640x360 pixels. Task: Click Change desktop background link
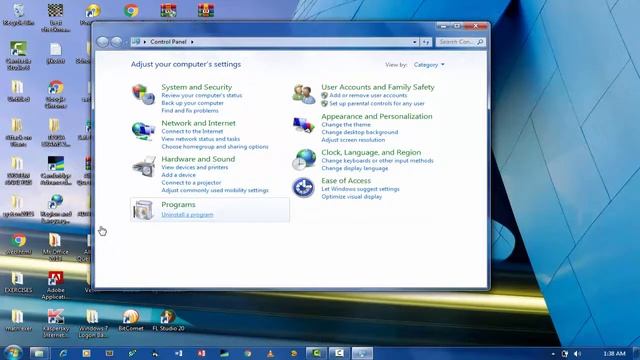(360, 132)
